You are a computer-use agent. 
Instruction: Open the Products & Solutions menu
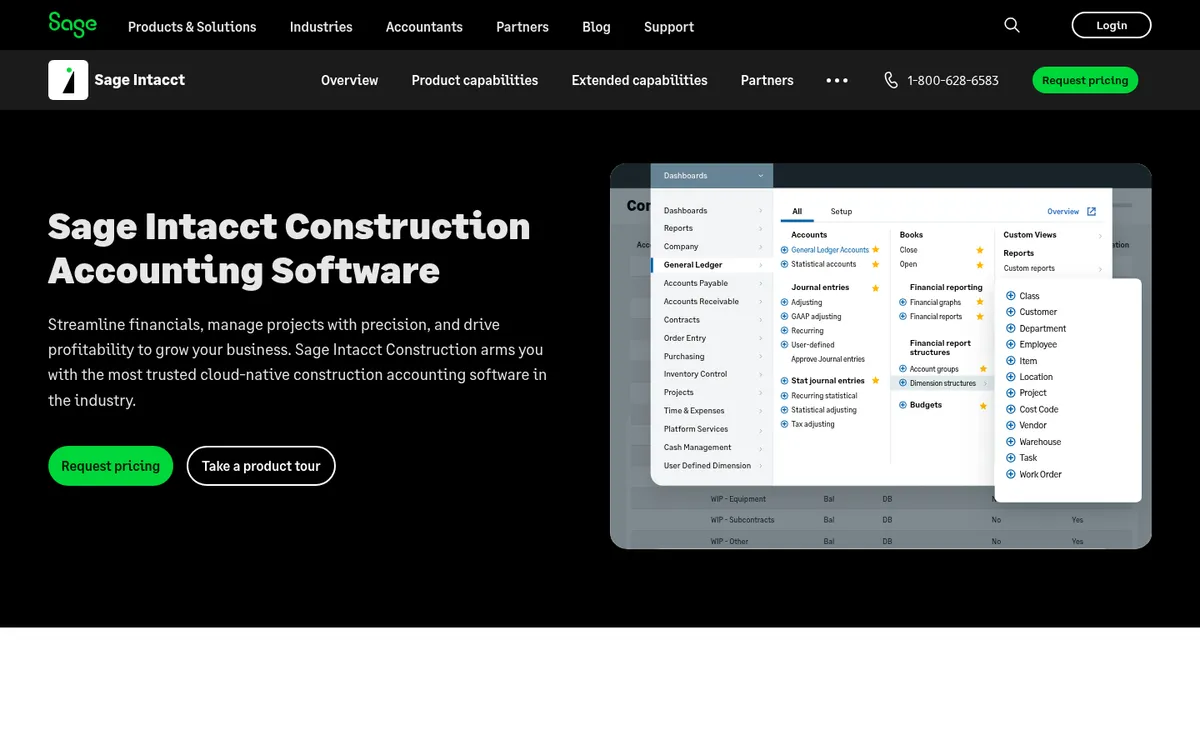tap(192, 27)
